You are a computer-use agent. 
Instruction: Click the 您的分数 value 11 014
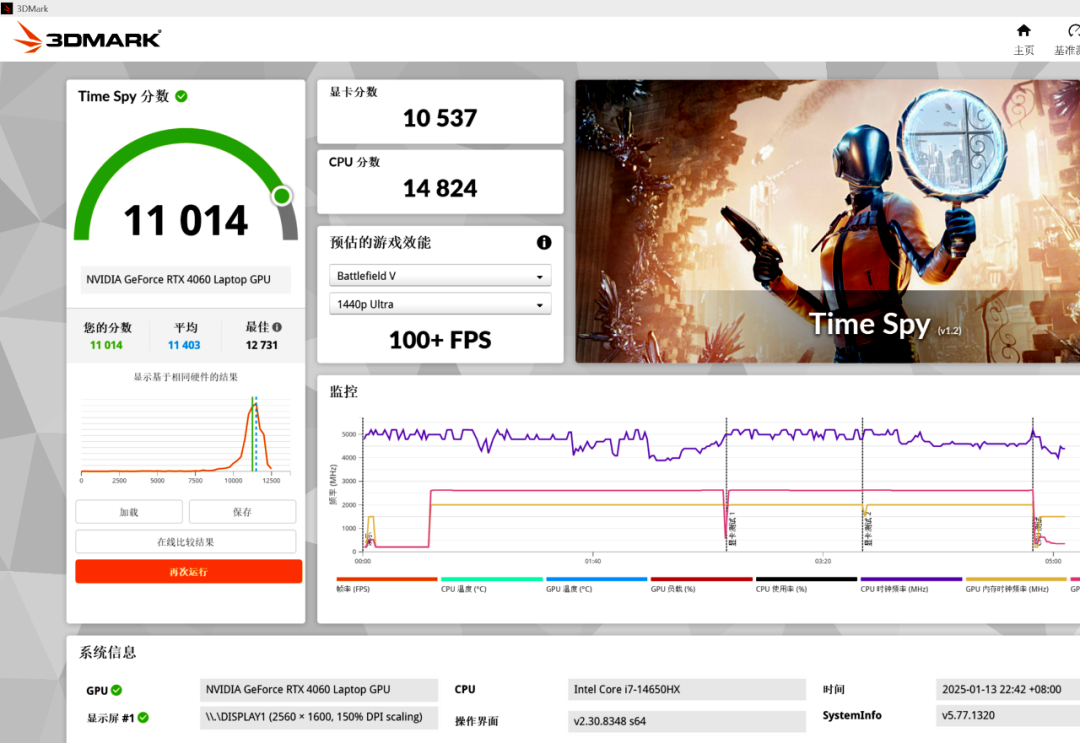(x=106, y=345)
